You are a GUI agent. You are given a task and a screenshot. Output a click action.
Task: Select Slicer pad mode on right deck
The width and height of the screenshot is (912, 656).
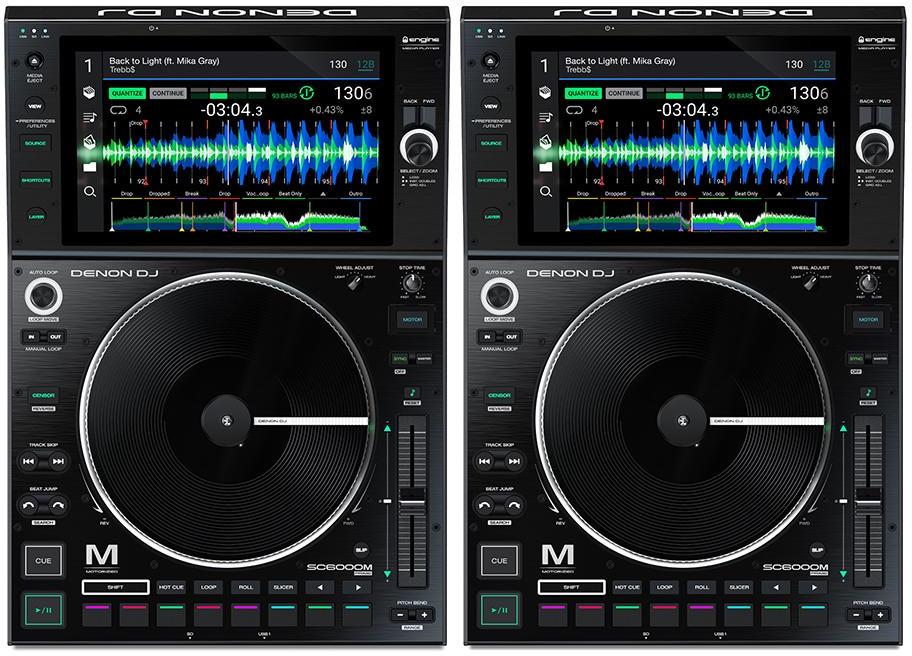click(x=739, y=587)
